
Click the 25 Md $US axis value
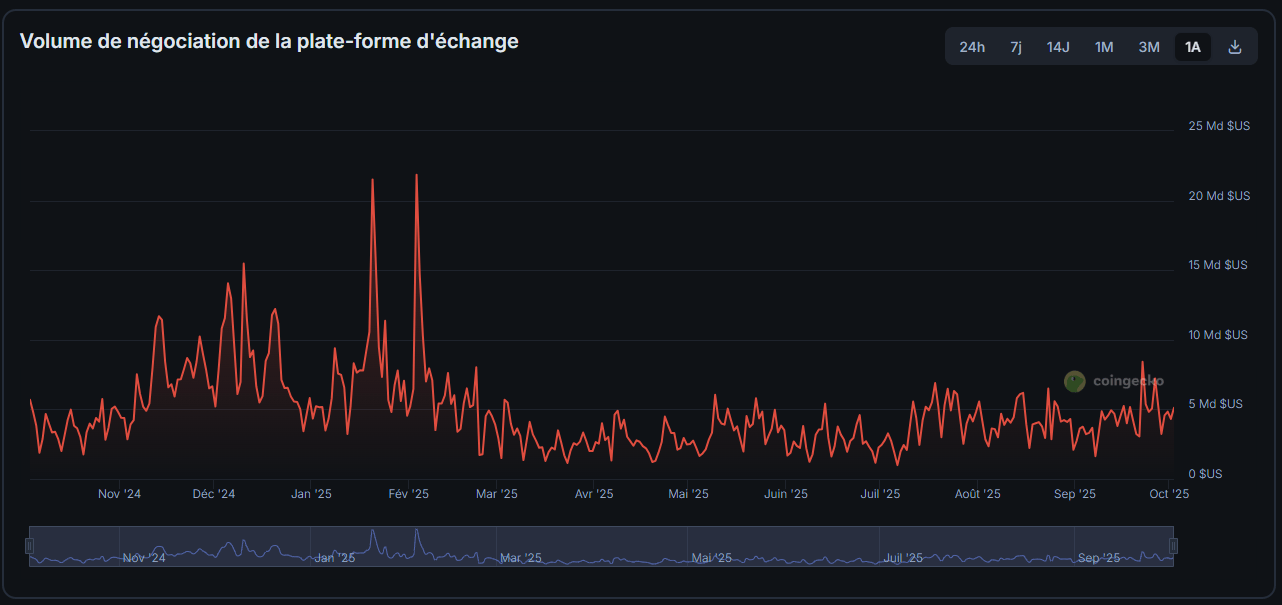[1218, 125]
